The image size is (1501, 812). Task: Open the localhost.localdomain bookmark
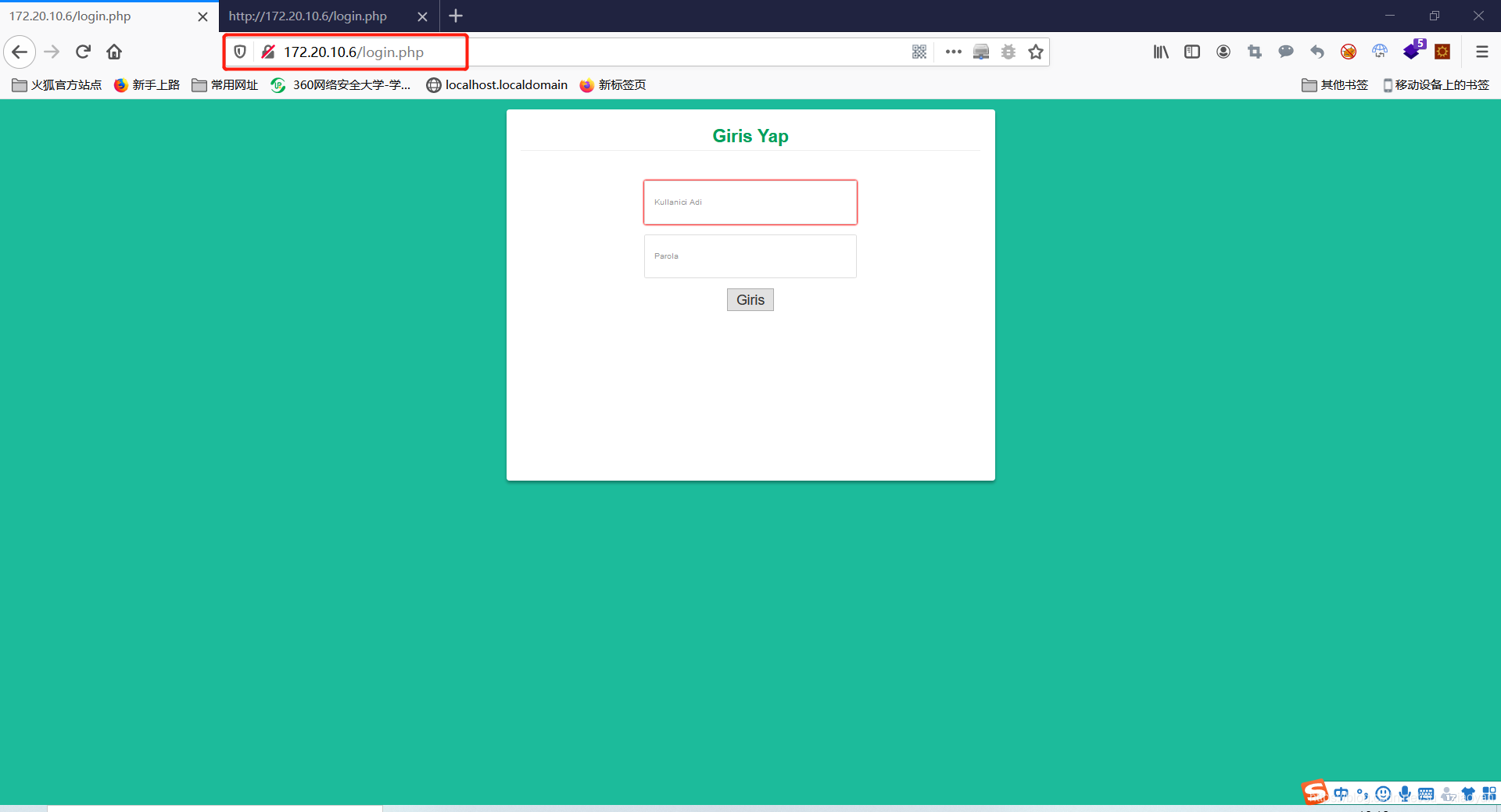tap(497, 85)
